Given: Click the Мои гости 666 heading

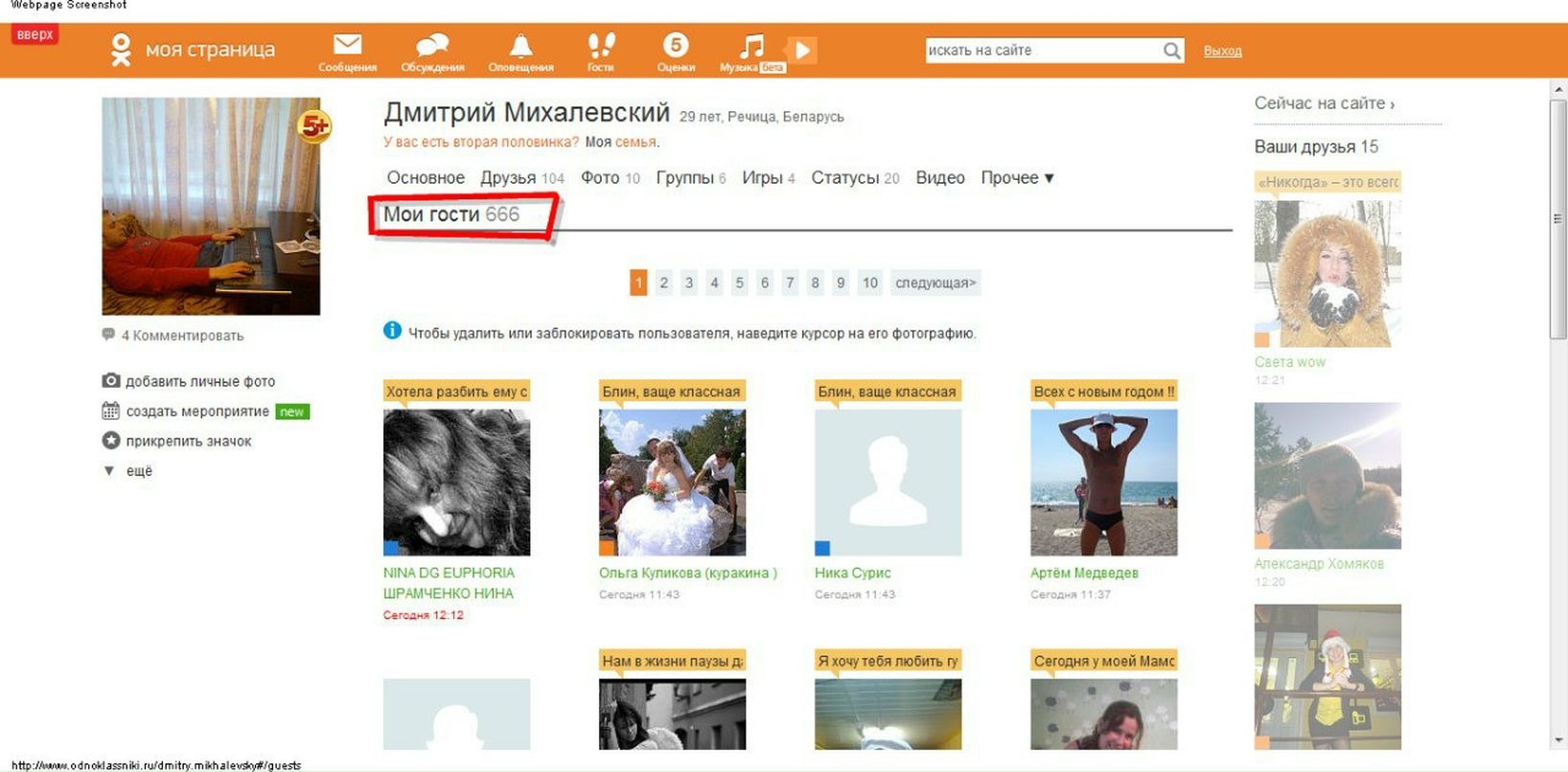Looking at the screenshot, I should 451,215.
